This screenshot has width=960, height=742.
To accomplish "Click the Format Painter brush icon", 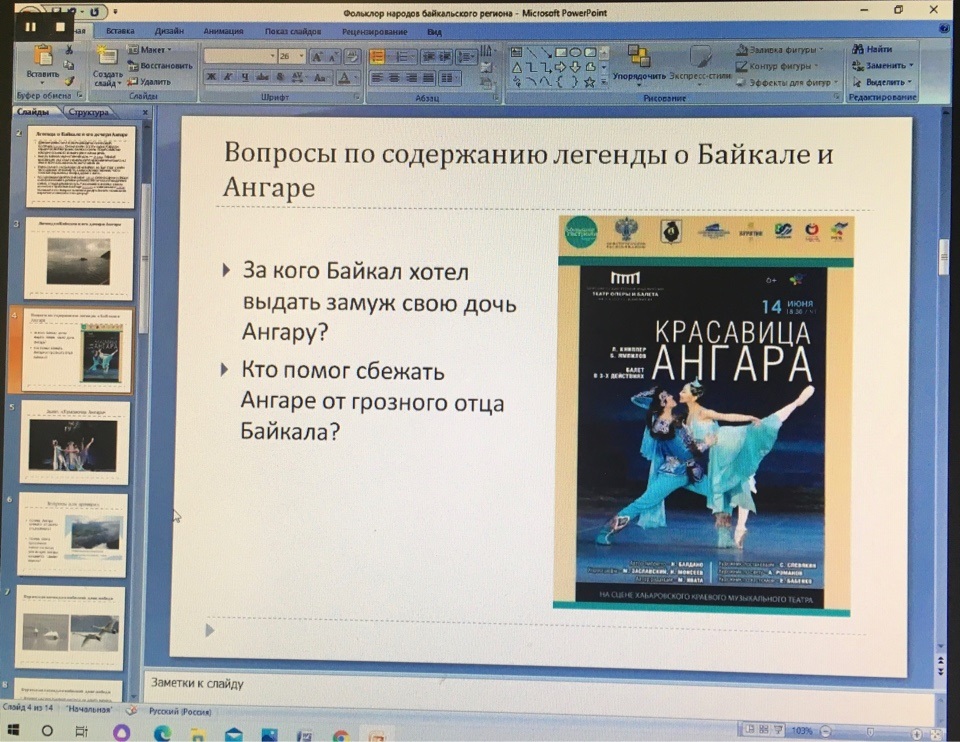I will [69, 81].
